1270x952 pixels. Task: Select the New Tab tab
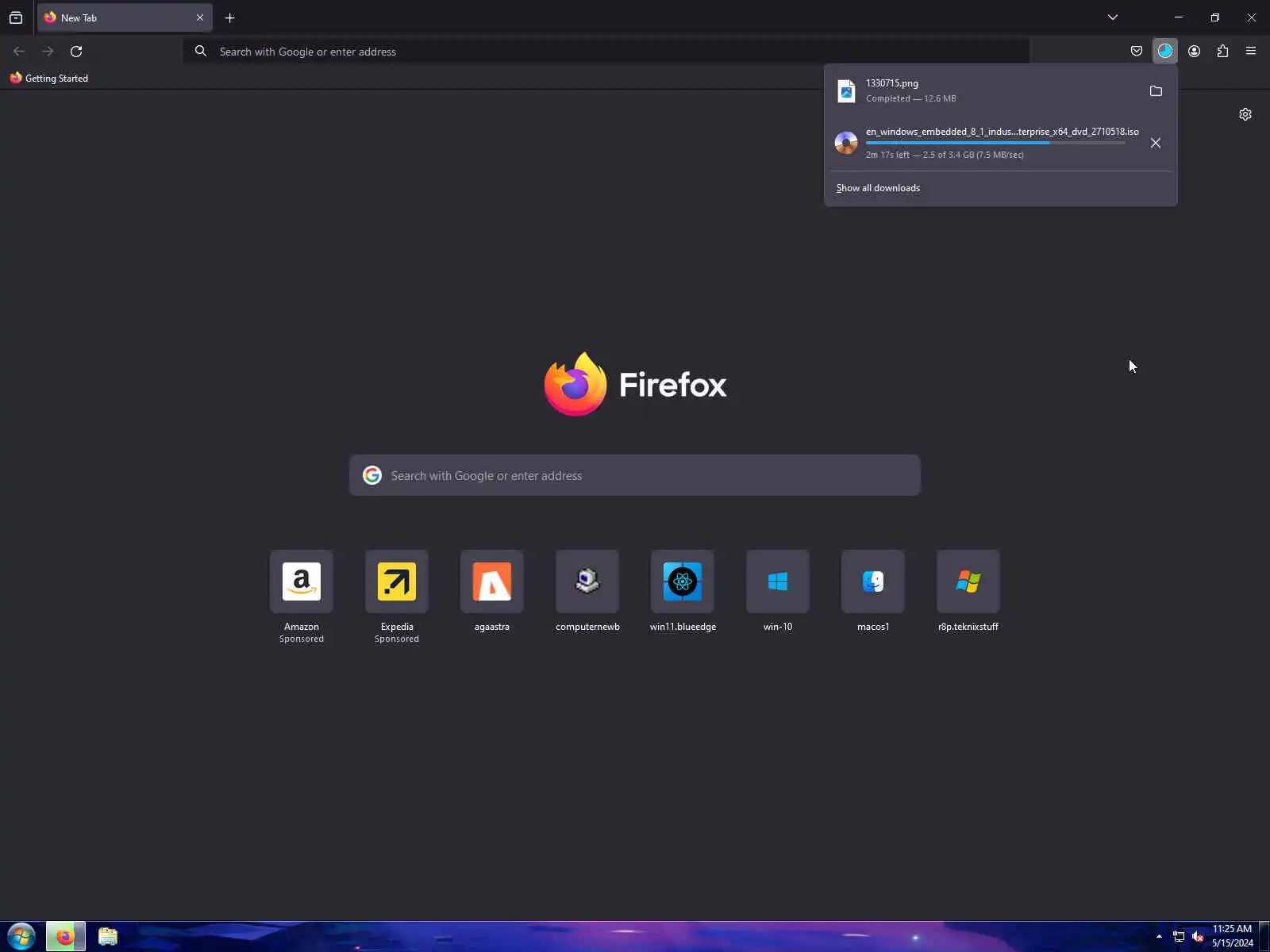pyautogui.click(x=125, y=17)
